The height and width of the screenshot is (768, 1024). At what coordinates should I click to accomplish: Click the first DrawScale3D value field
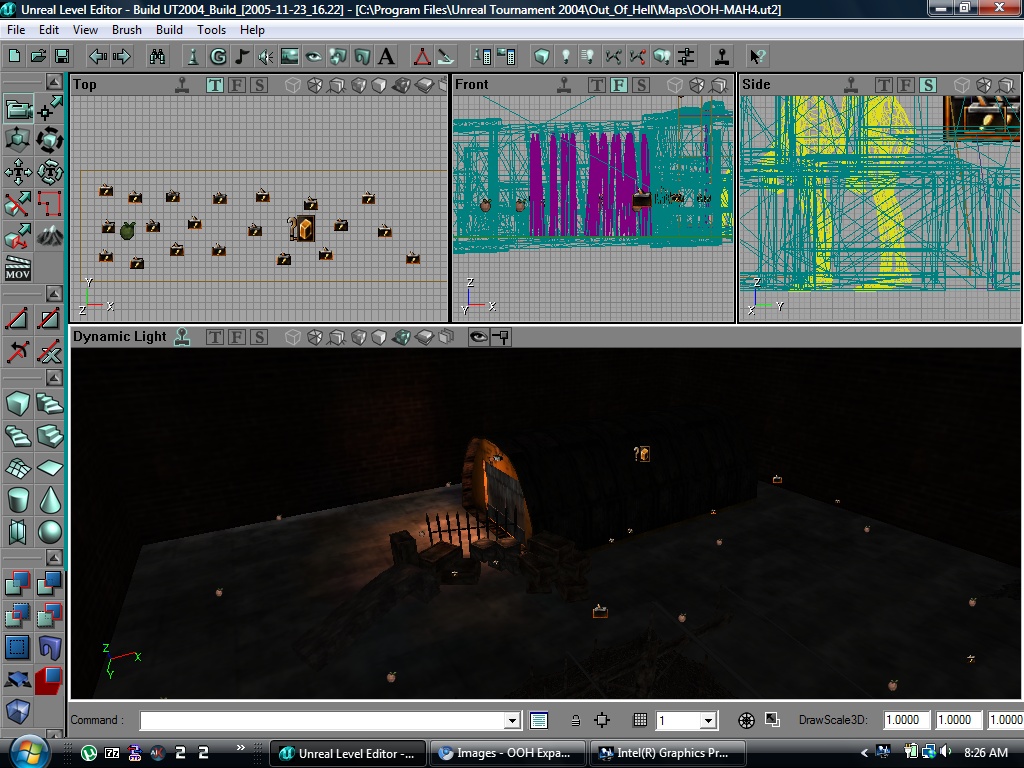907,720
